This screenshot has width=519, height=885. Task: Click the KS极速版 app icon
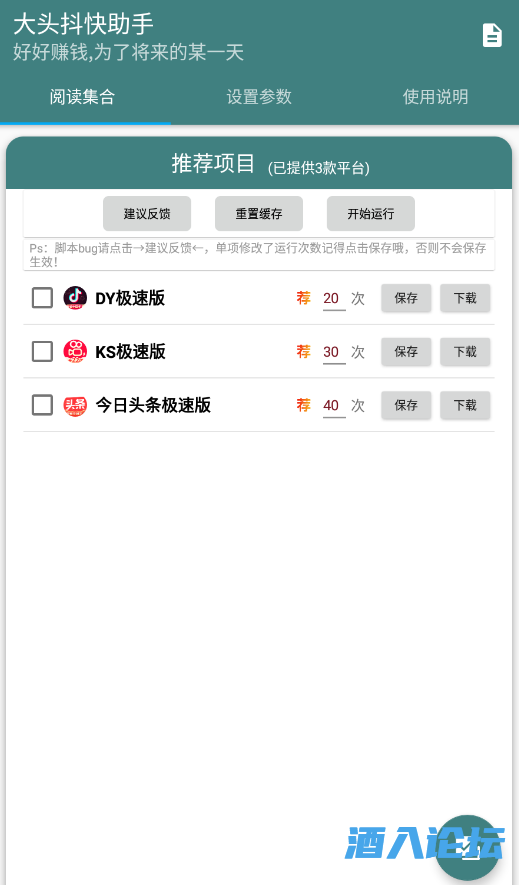pyautogui.click(x=75, y=352)
